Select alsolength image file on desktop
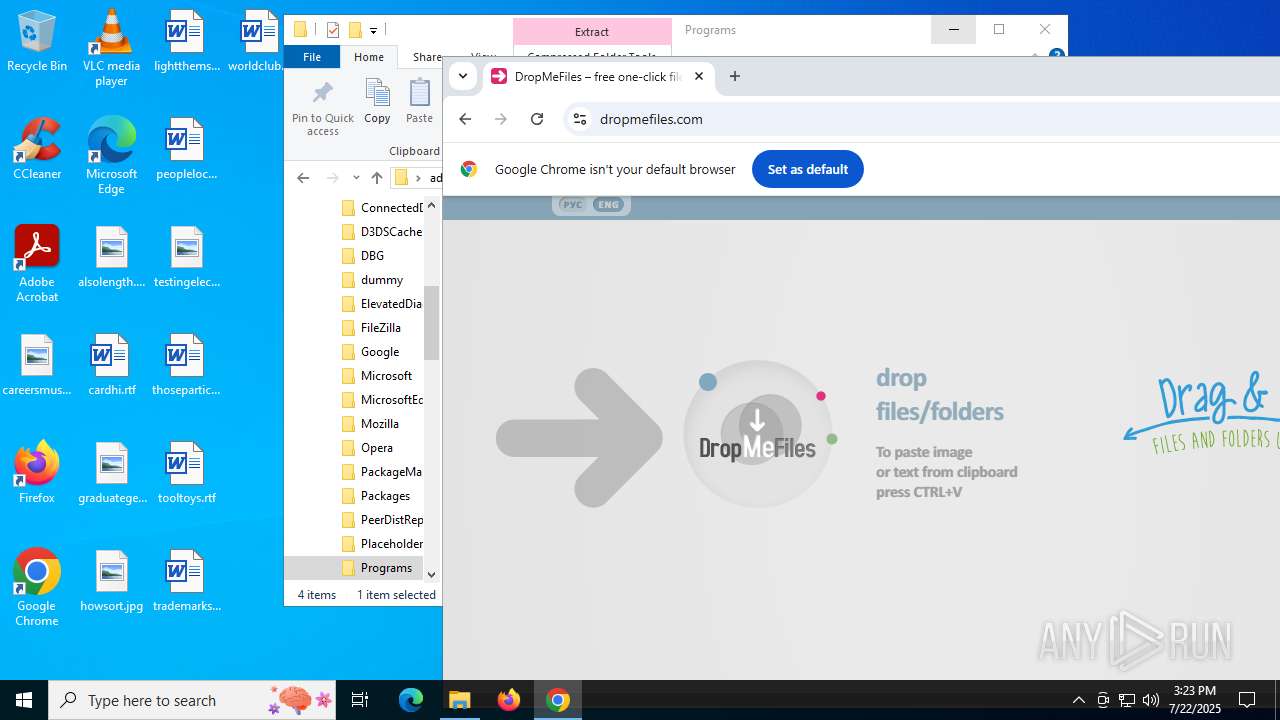This screenshot has height=720, width=1280. (x=111, y=257)
